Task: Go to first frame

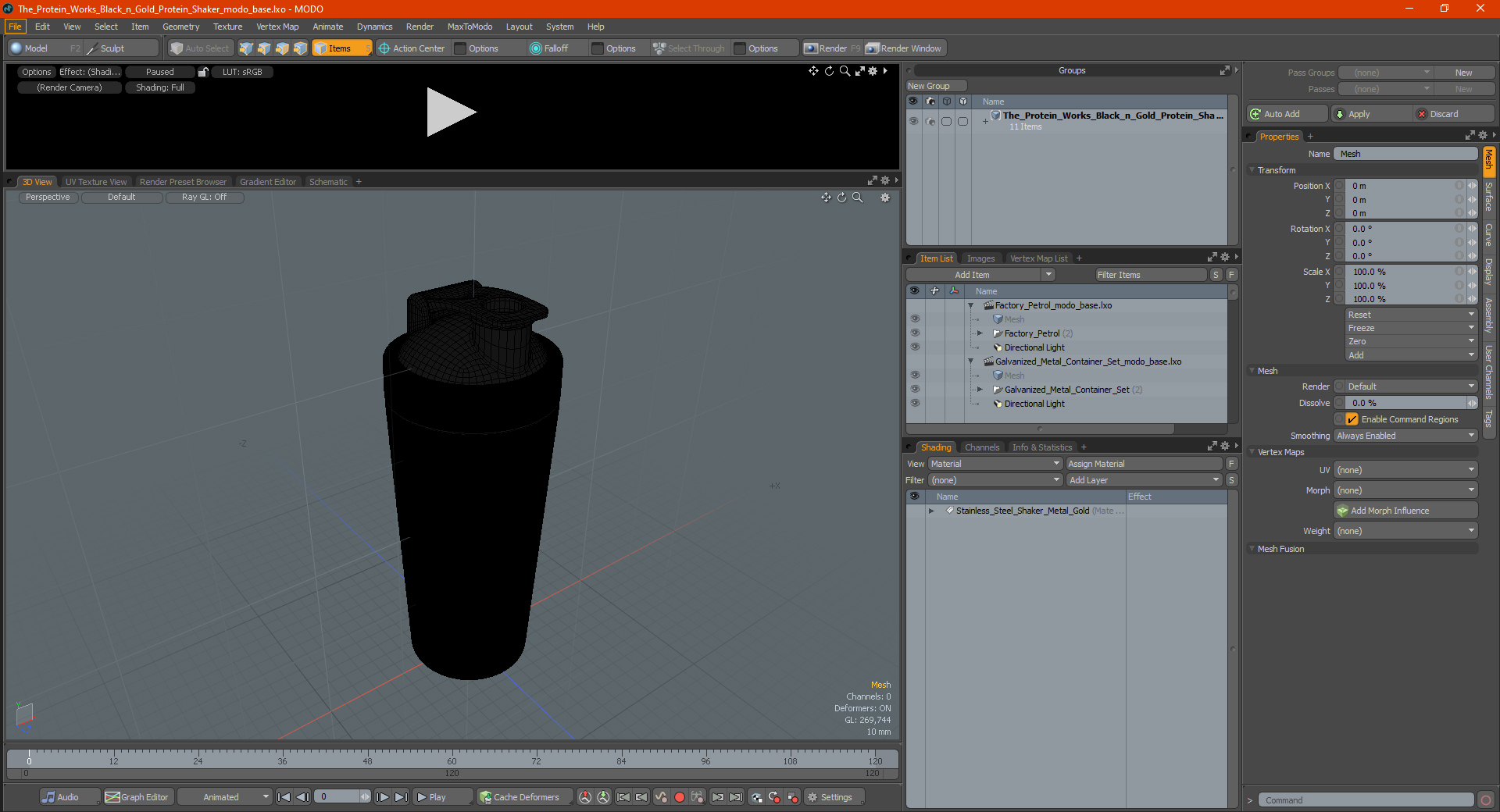Action: point(284,797)
